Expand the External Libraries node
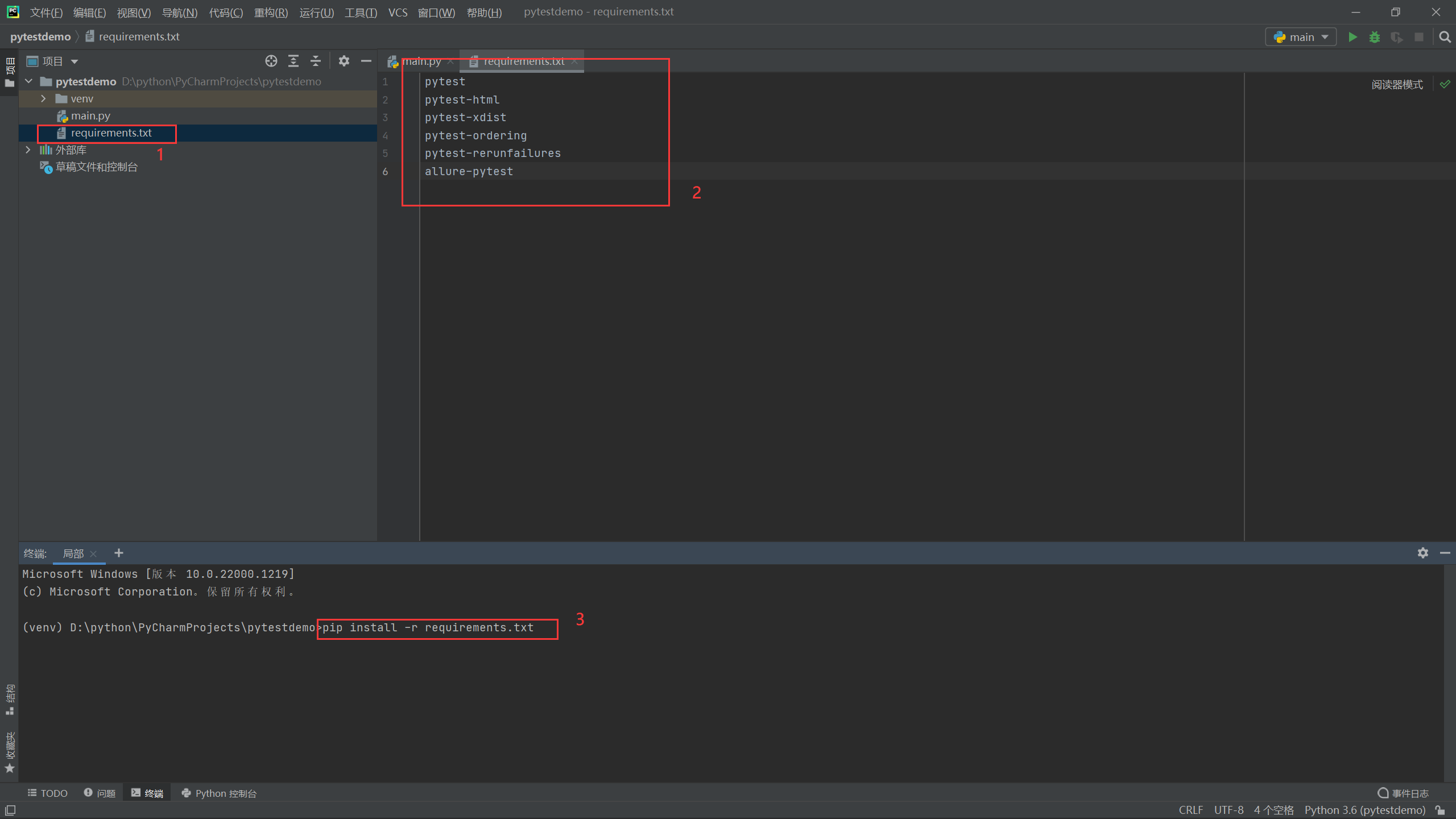 28,150
